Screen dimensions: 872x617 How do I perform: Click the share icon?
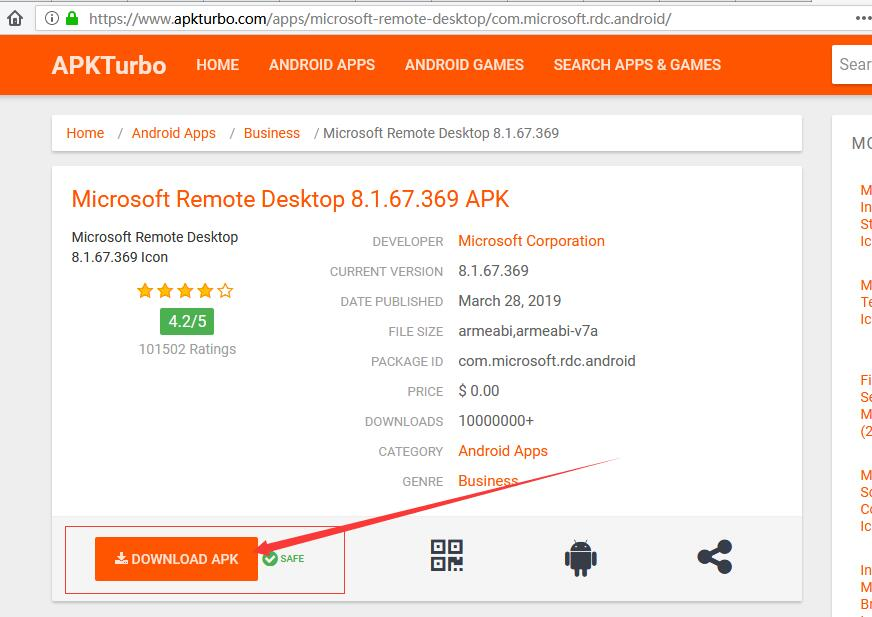point(715,556)
